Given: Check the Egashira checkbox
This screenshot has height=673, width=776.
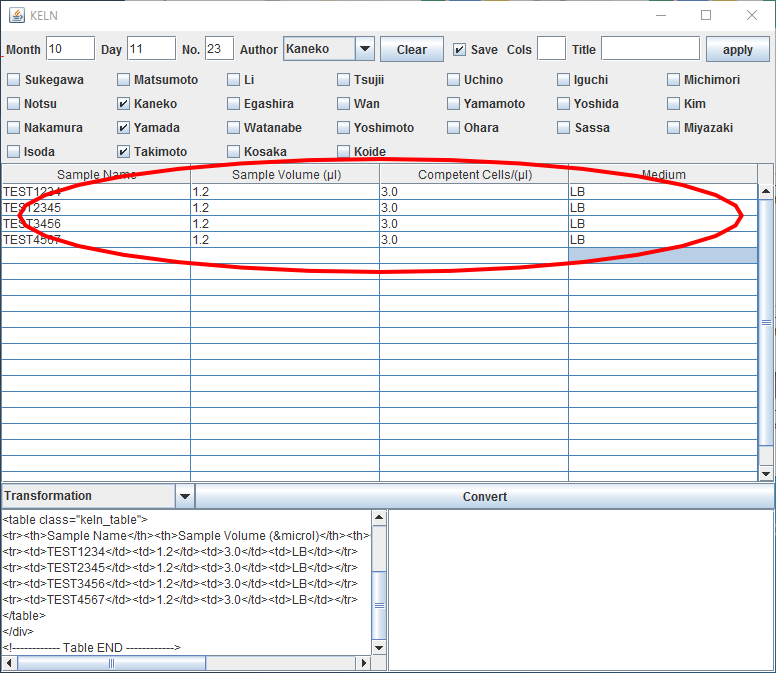Looking at the screenshot, I should (234, 103).
